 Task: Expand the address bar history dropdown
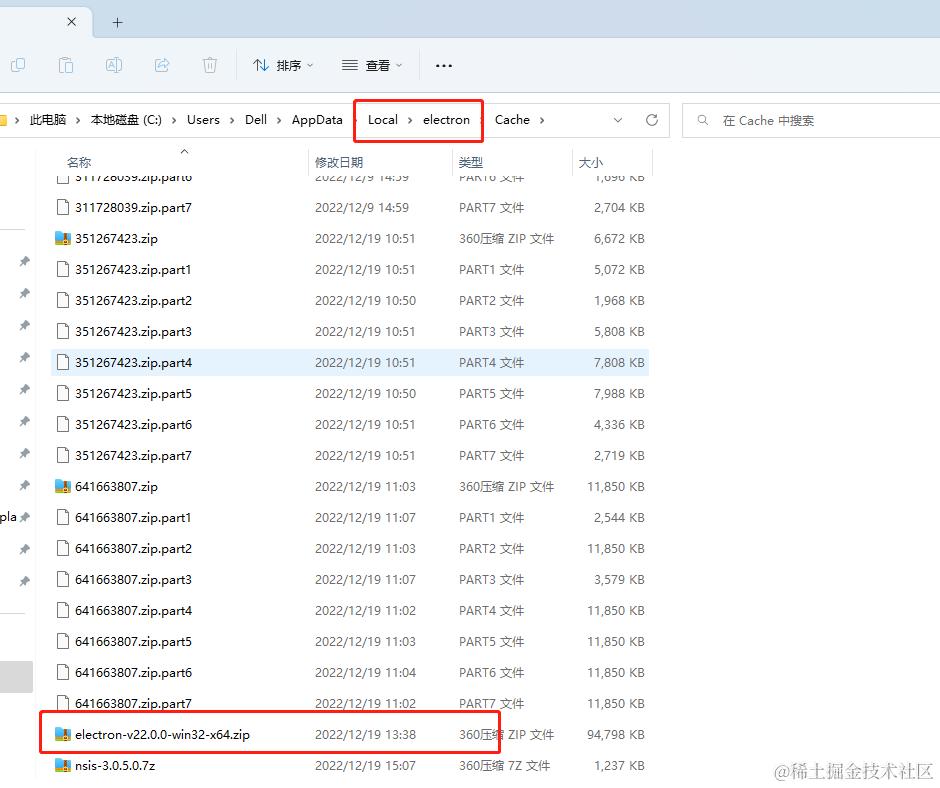point(617,120)
